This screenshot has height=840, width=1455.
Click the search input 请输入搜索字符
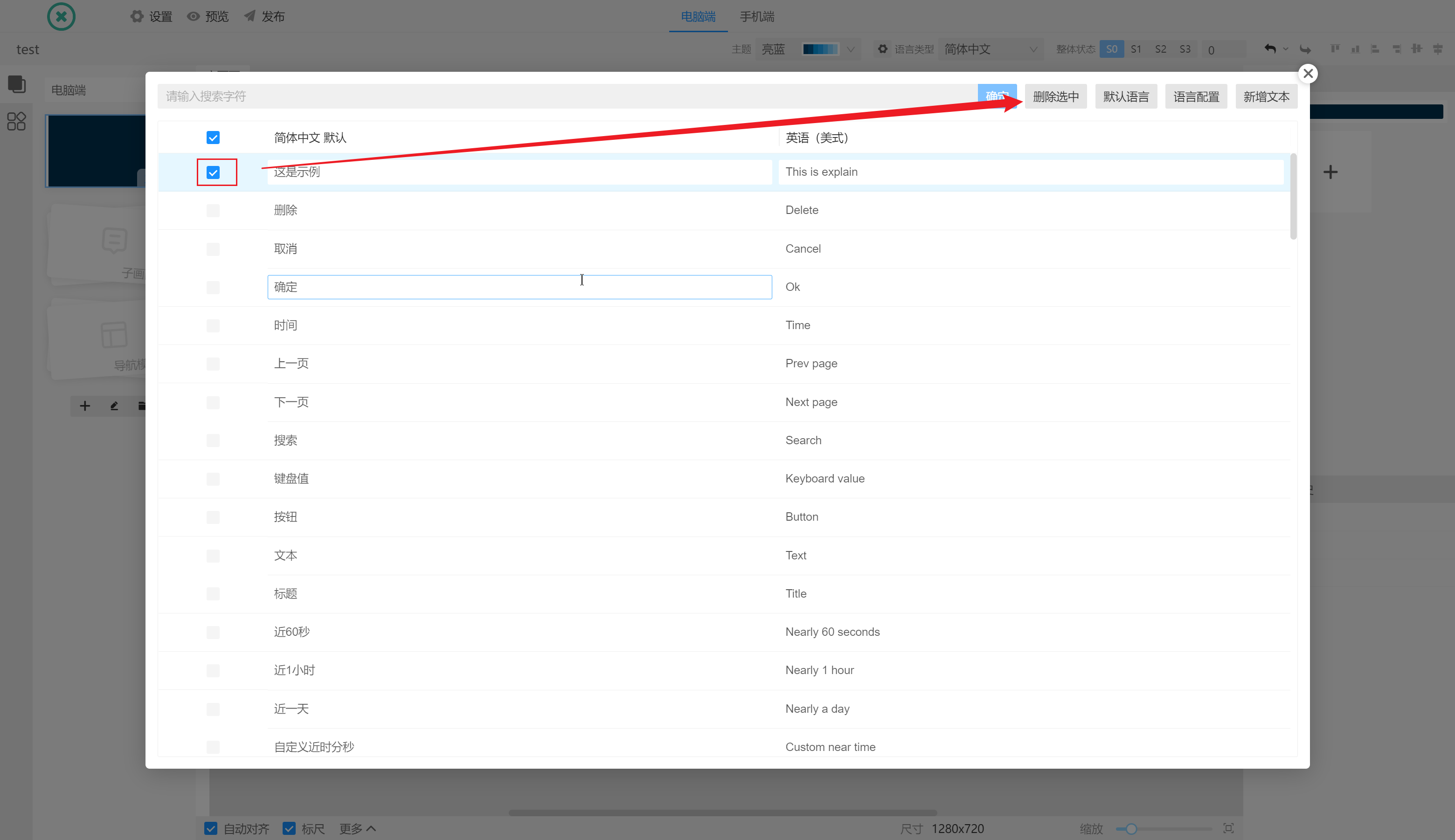(568, 96)
